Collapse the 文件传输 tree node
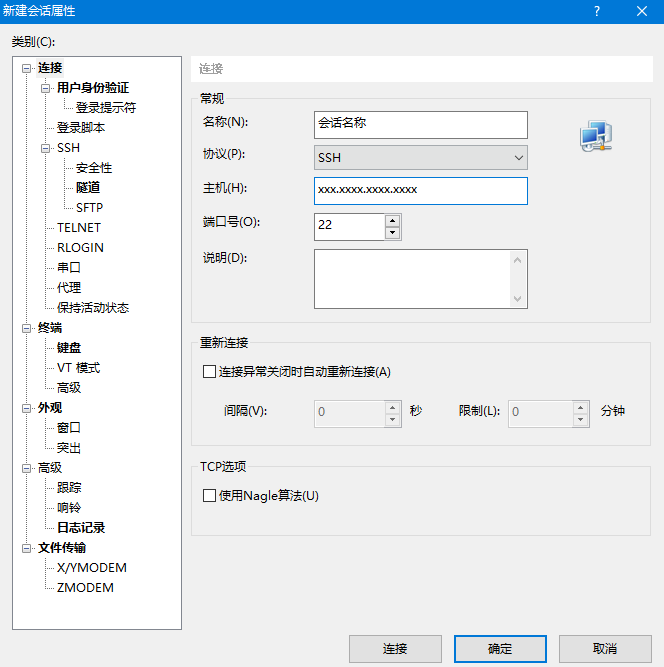This screenshot has width=664, height=667. pos(26,548)
